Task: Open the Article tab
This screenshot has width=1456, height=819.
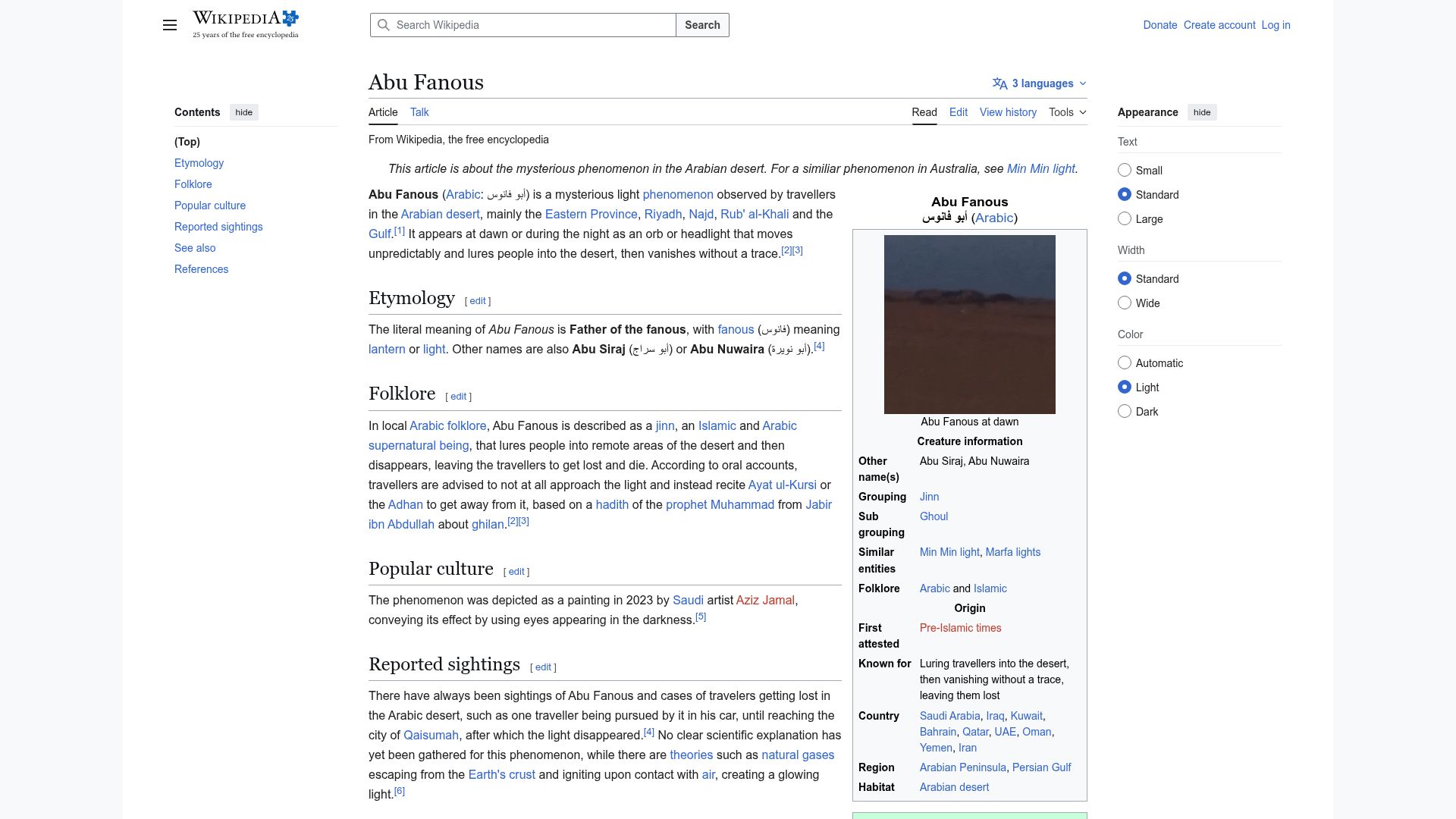Action: [383, 112]
